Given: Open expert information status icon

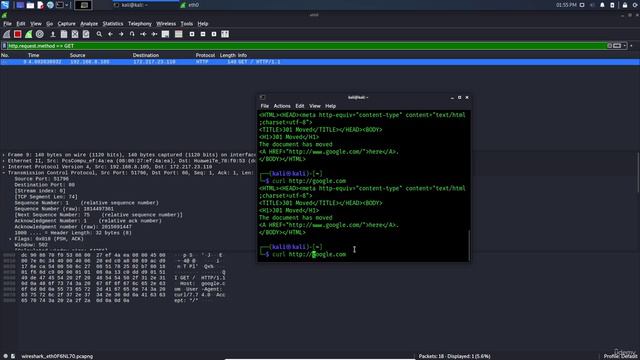Looking at the screenshot, I should 5,356.
